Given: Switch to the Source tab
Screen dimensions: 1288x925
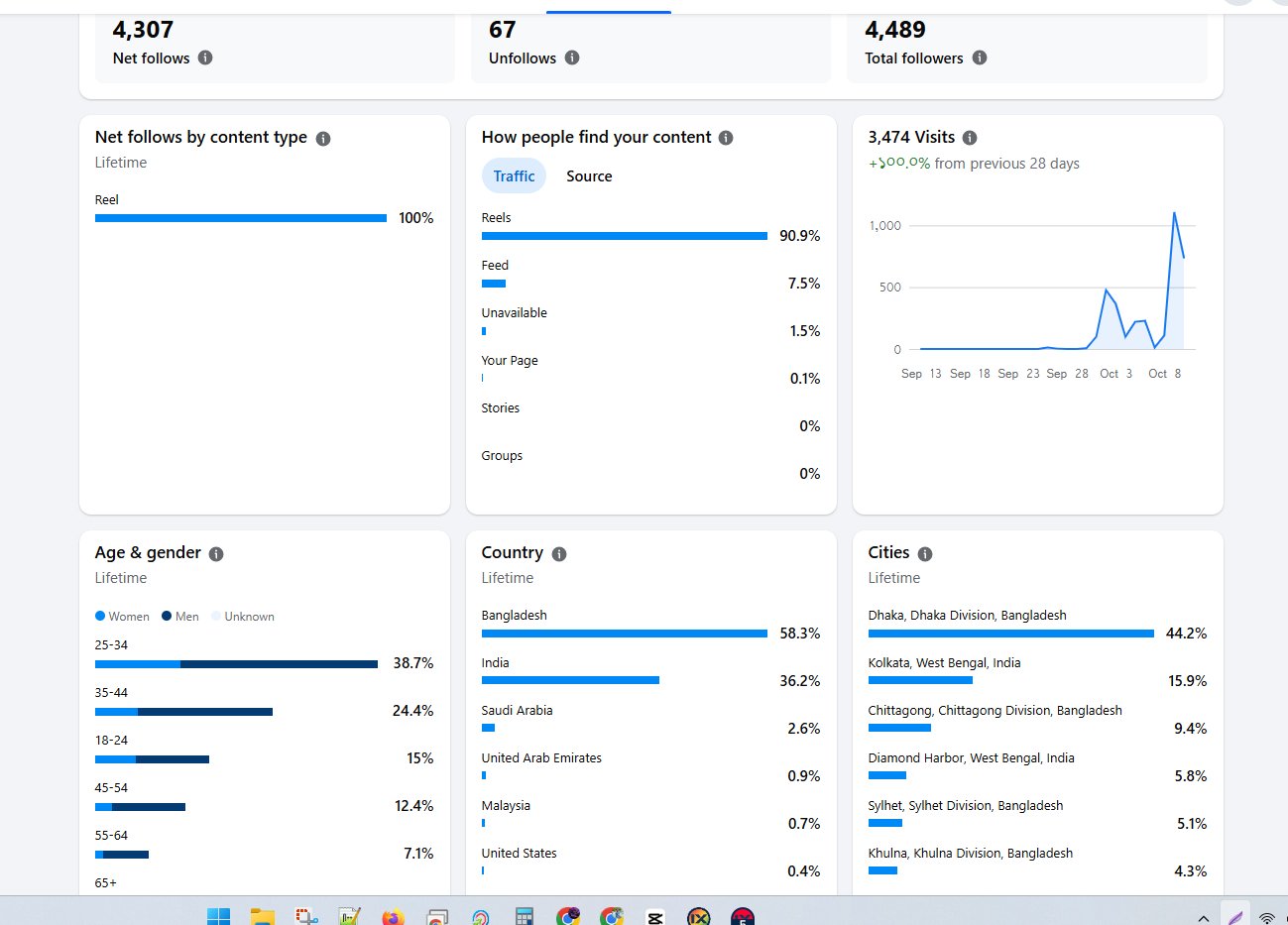Looking at the screenshot, I should [589, 176].
